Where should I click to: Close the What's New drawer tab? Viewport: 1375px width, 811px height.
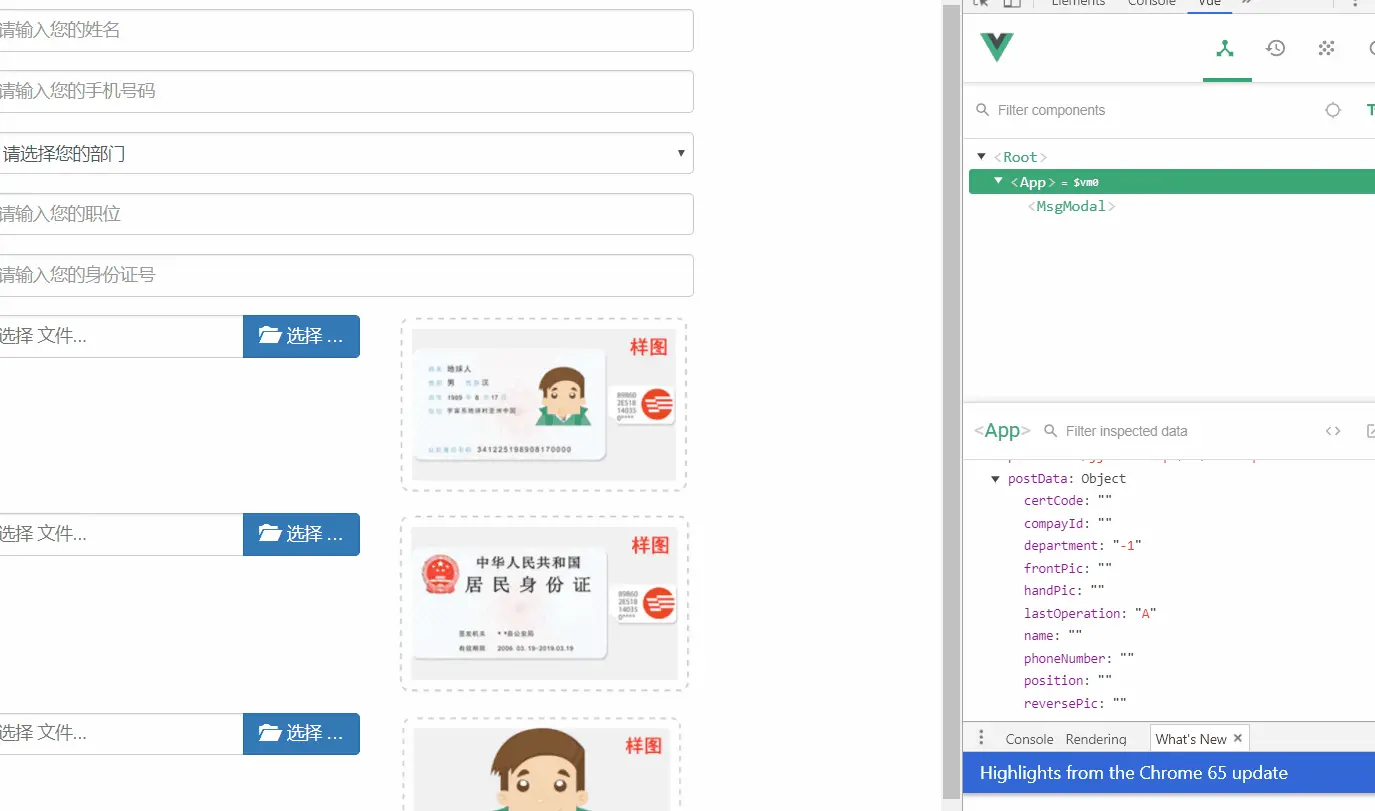coord(1238,738)
